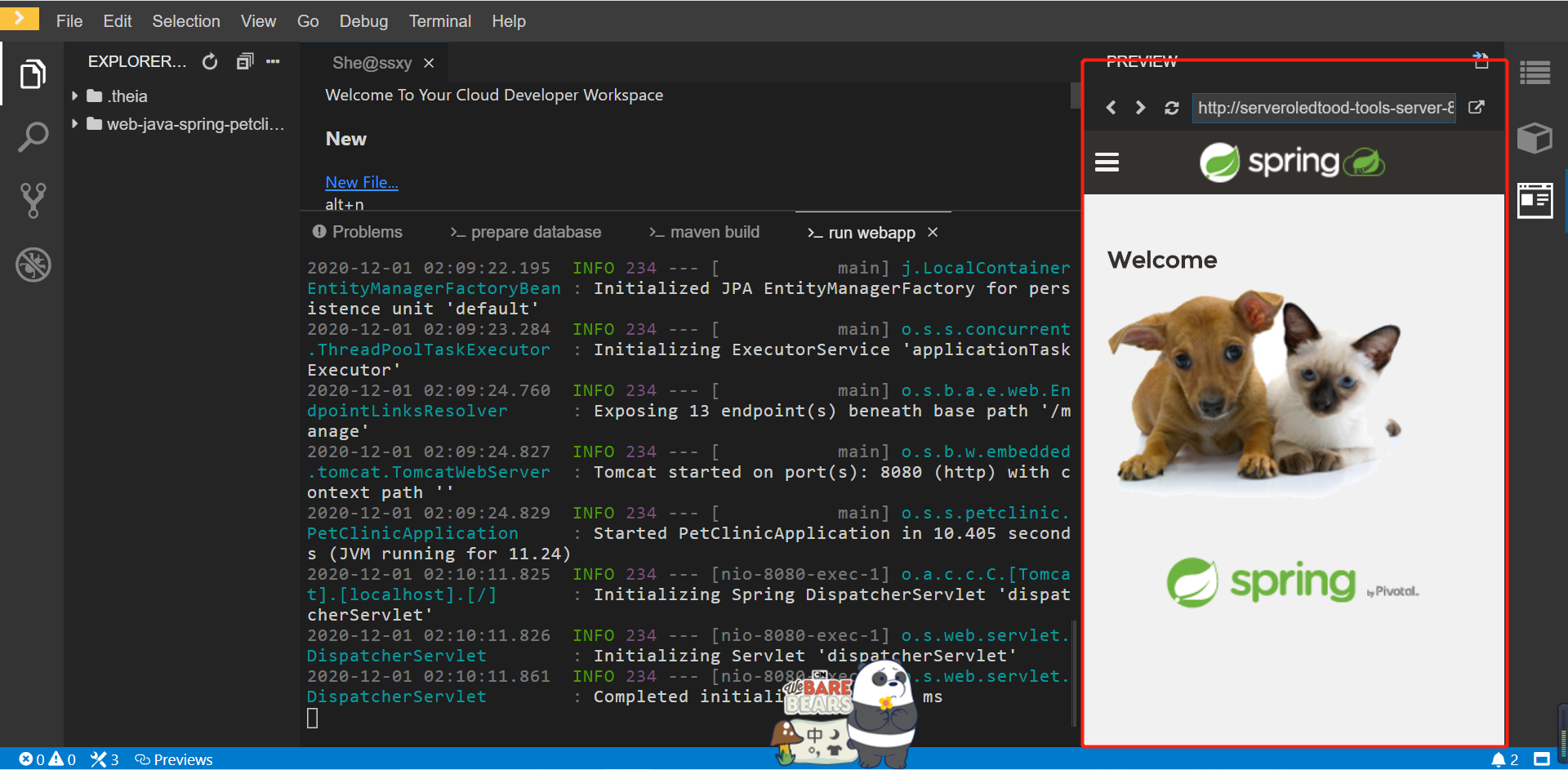Click the warnings count in status bar

click(63, 759)
